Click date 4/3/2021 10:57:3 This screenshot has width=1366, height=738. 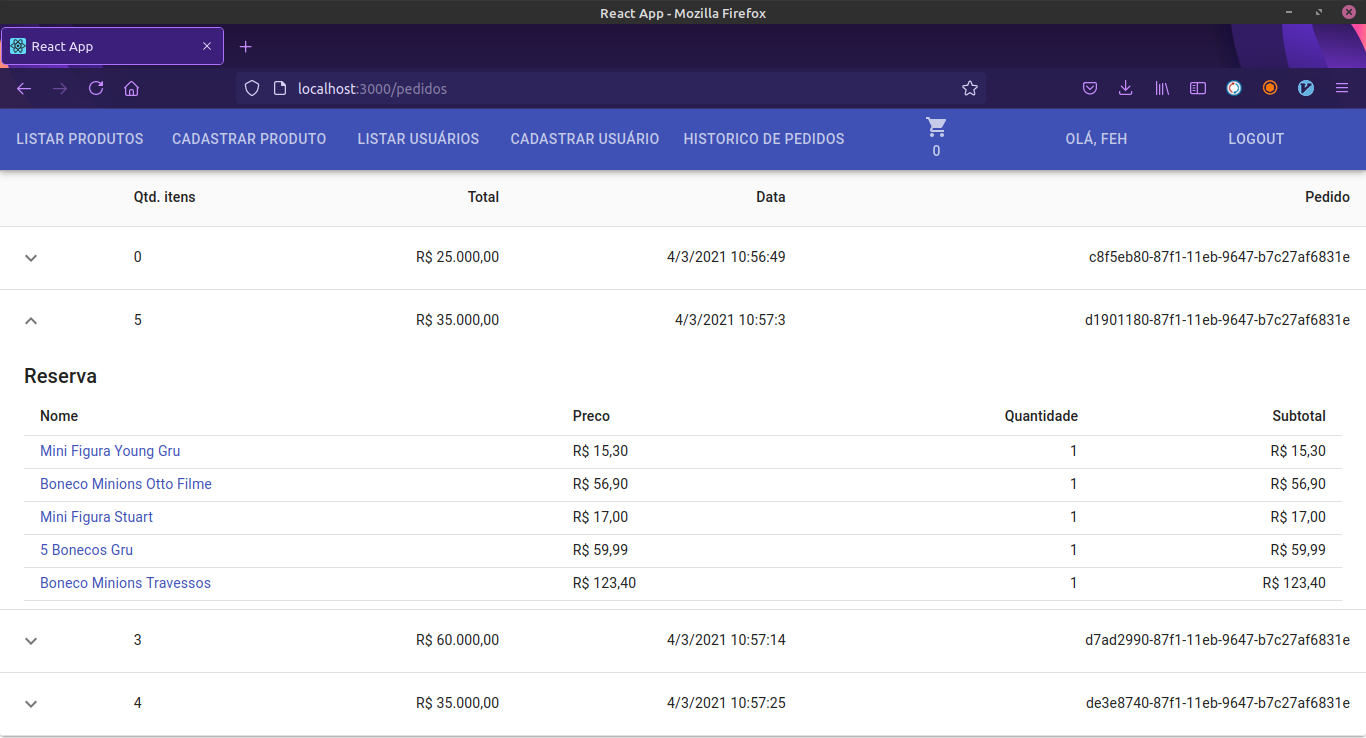(x=730, y=320)
